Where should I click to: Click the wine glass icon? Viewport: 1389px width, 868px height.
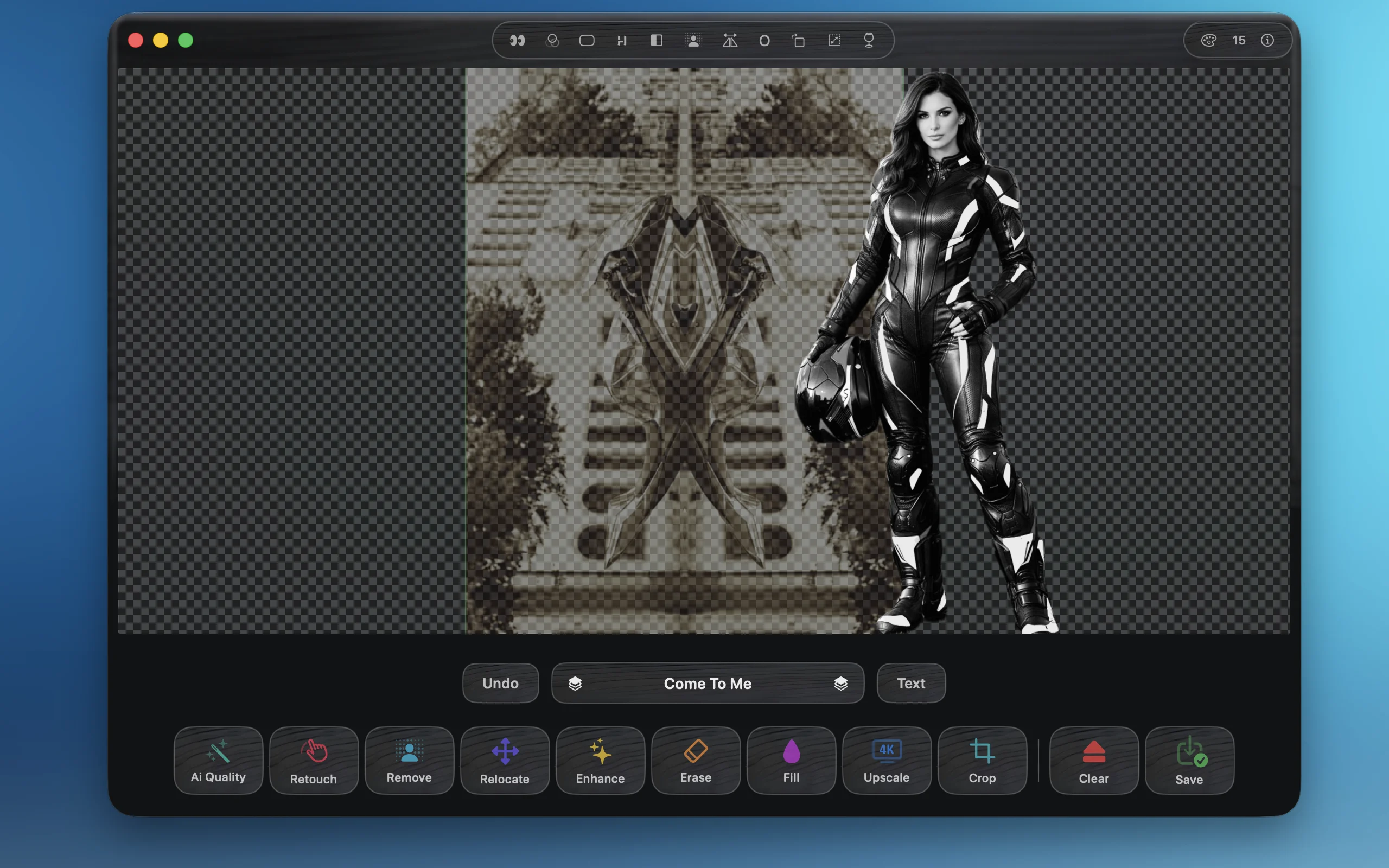[x=869, y=40]
